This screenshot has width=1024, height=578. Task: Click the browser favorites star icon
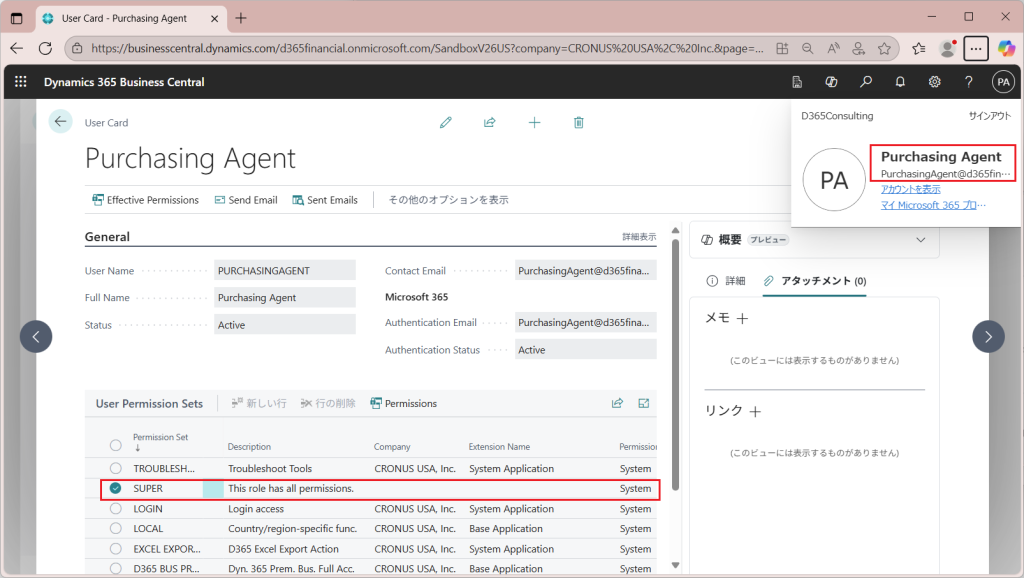pos(884,48)
